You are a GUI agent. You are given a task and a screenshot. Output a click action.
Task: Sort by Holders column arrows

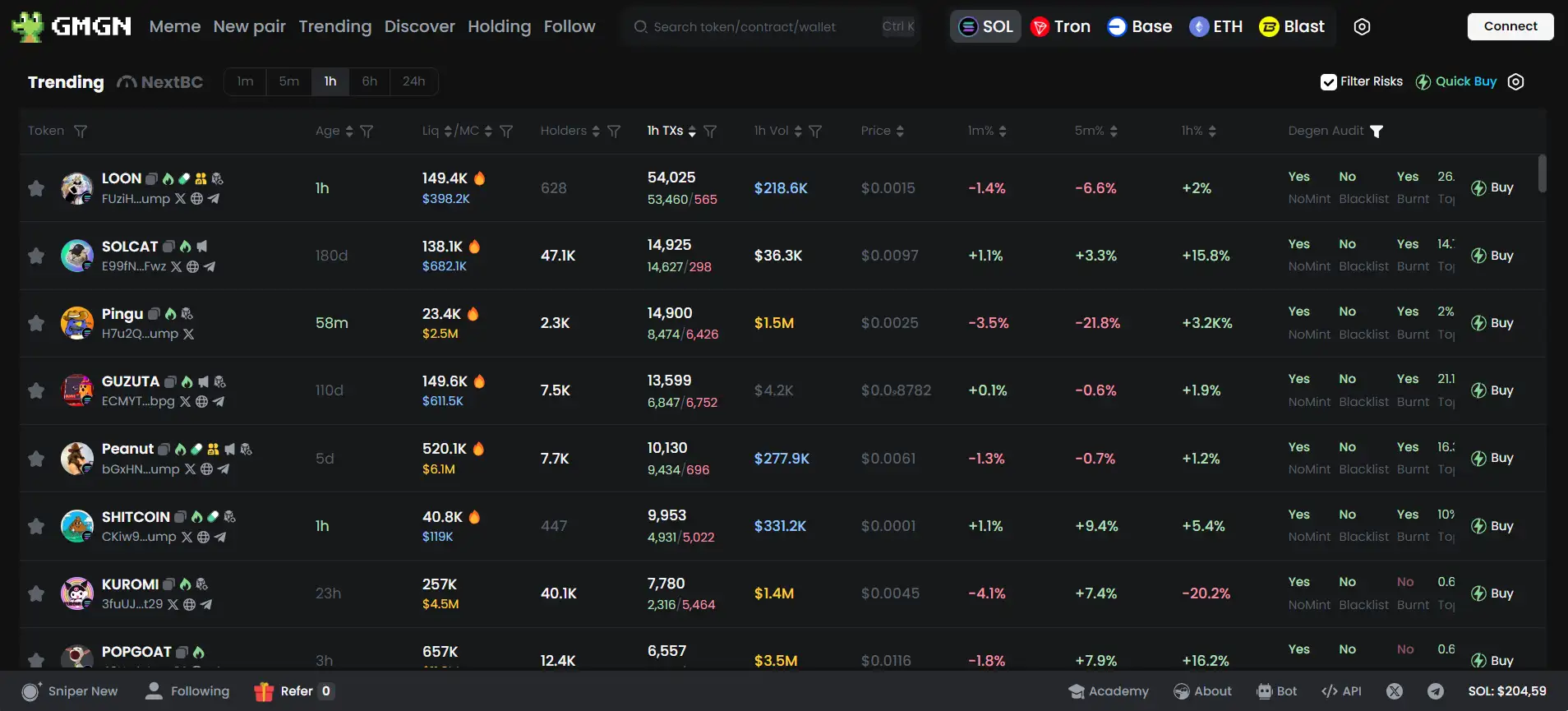[x=596, y=131]
